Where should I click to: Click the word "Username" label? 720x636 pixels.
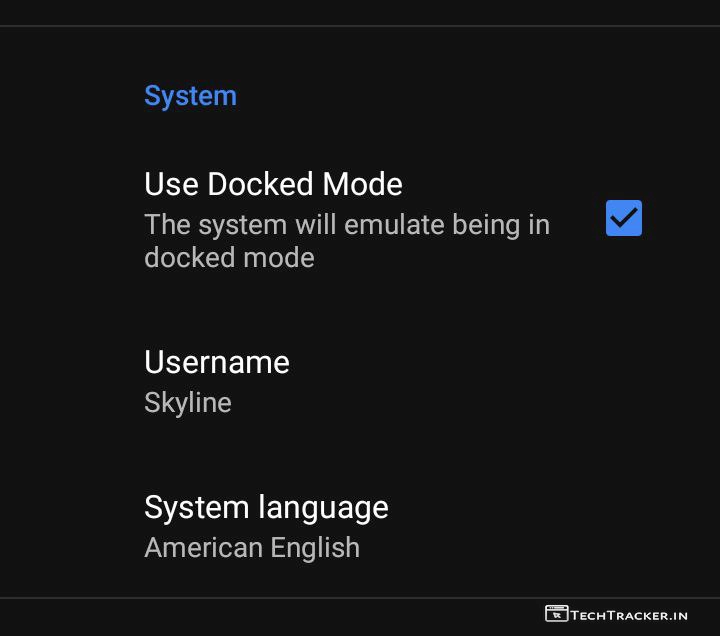[x=217, y=362]
